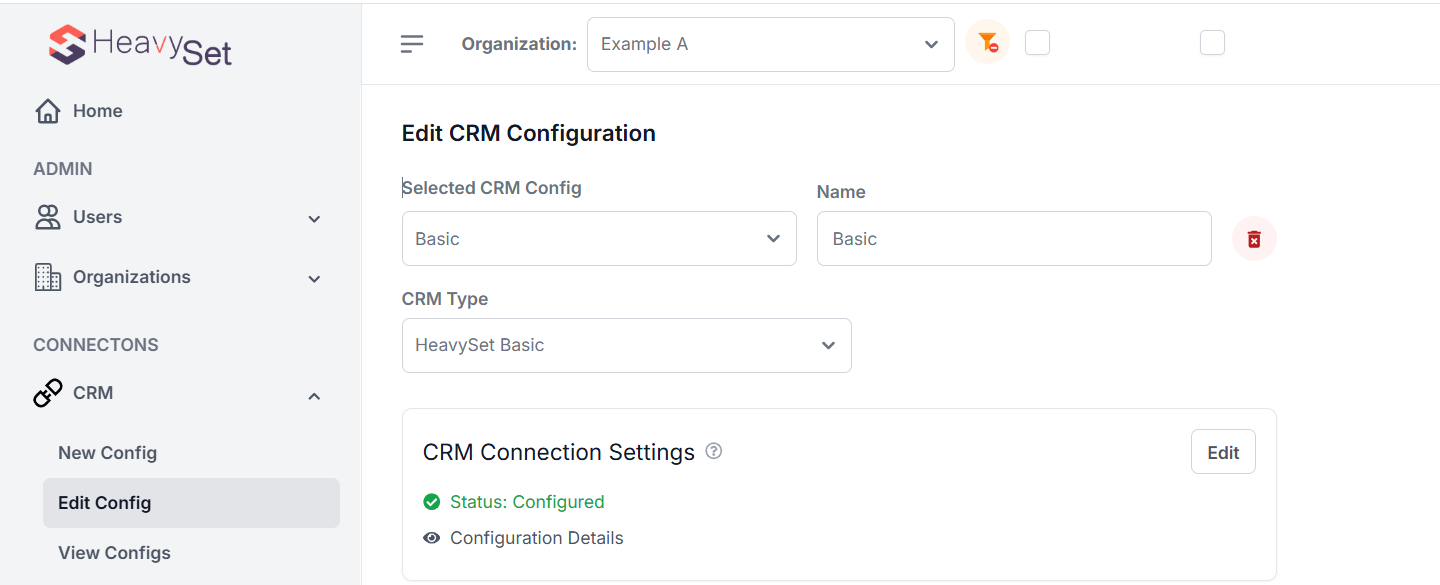The image size is (1440, 585).
Task: Click the orange clear filter icon
Action: [x=987, y=43]
